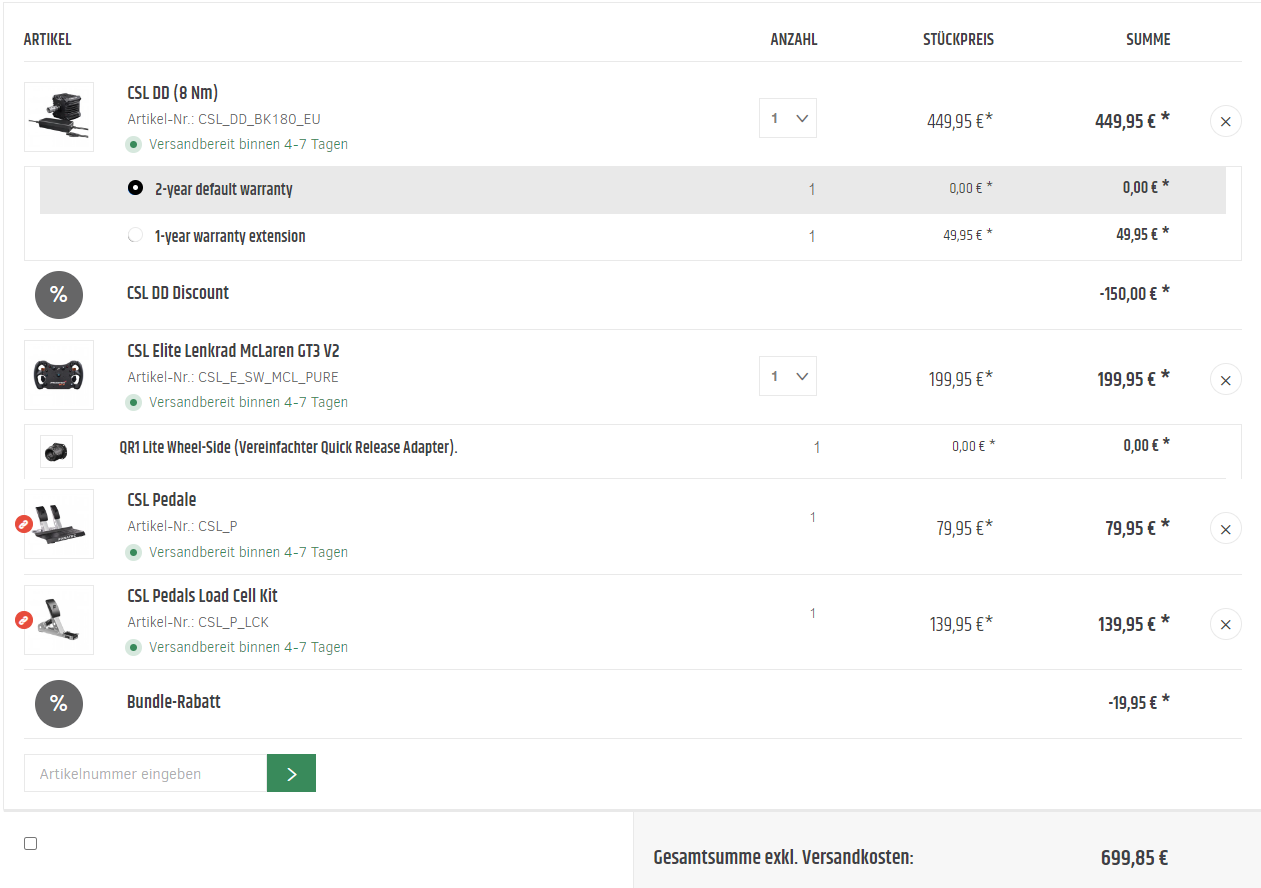Open quantity dropdown for McLaren GT3 V2 wheel
The image size is (1261, 888).
coord(788,376)
